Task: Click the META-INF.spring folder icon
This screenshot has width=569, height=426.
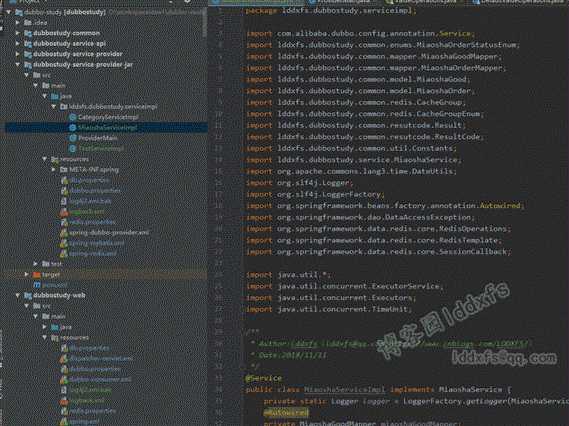Action: [64, 170]
